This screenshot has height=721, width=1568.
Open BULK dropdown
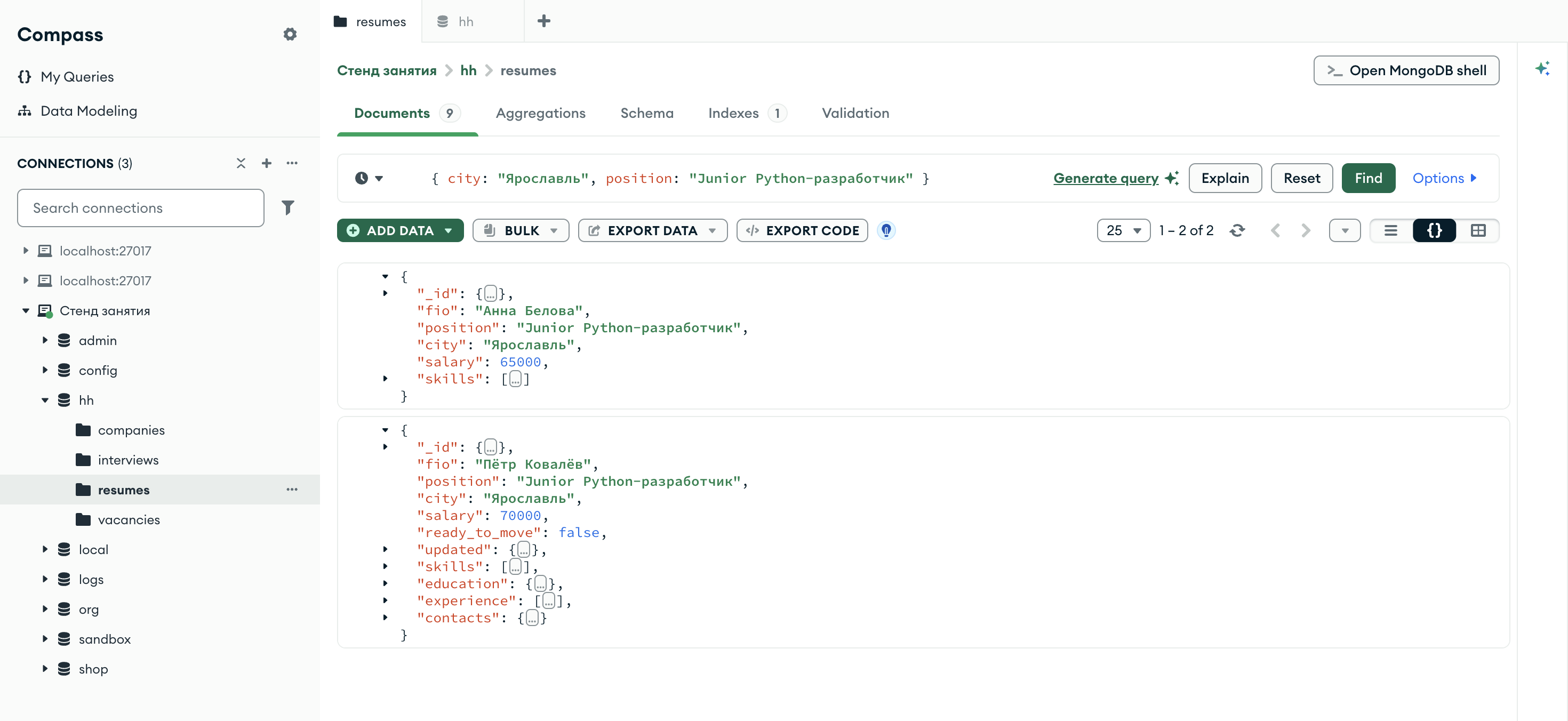[x=521, y=230]
